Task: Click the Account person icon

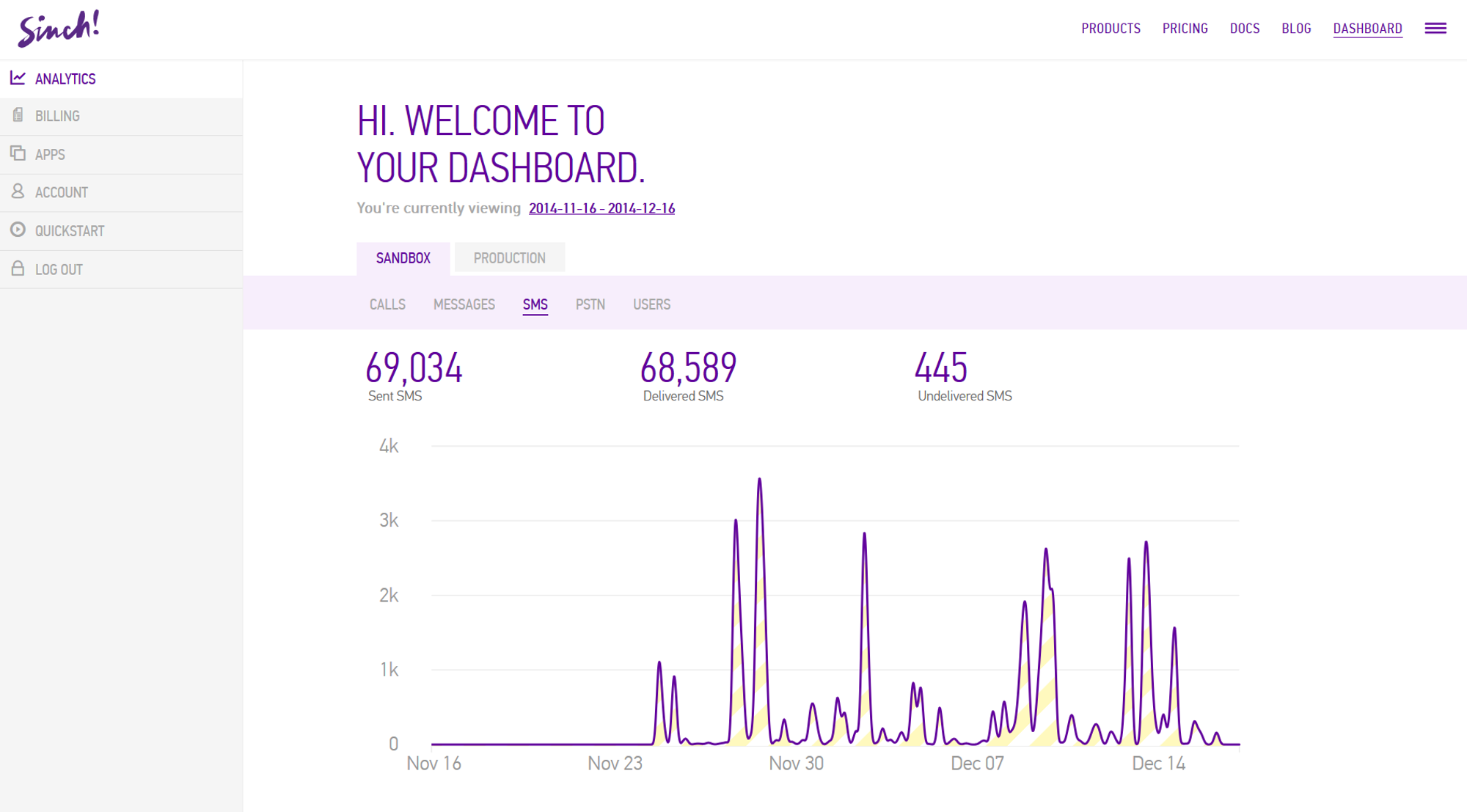Action: pyautogui.click(x=18, y=191)
